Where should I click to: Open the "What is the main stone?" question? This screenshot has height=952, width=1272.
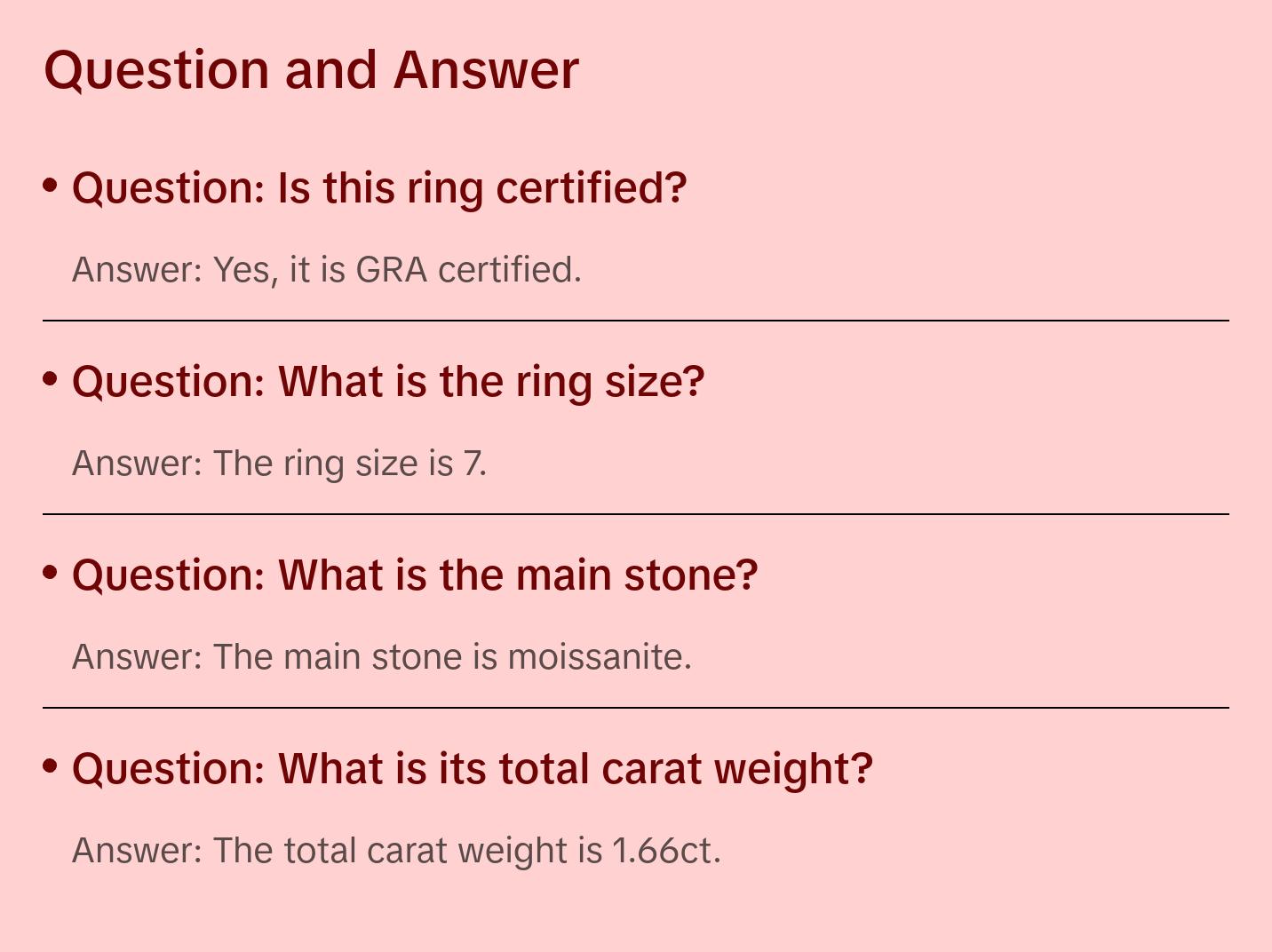click(415, 575)
